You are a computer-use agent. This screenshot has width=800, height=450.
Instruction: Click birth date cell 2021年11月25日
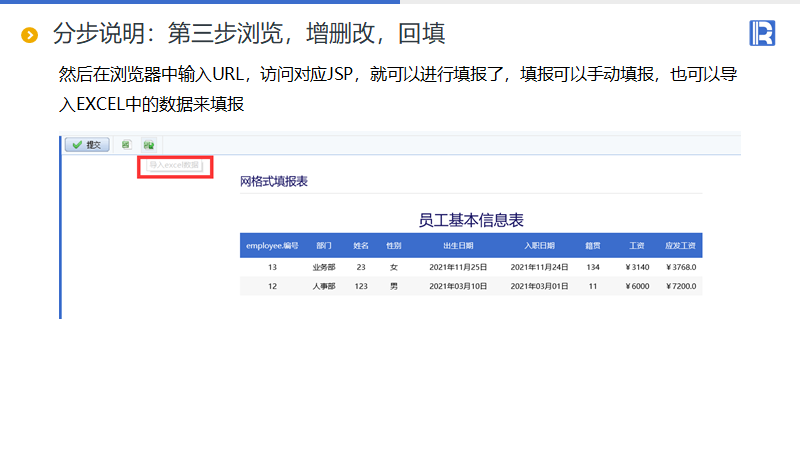tap(458, 267)
